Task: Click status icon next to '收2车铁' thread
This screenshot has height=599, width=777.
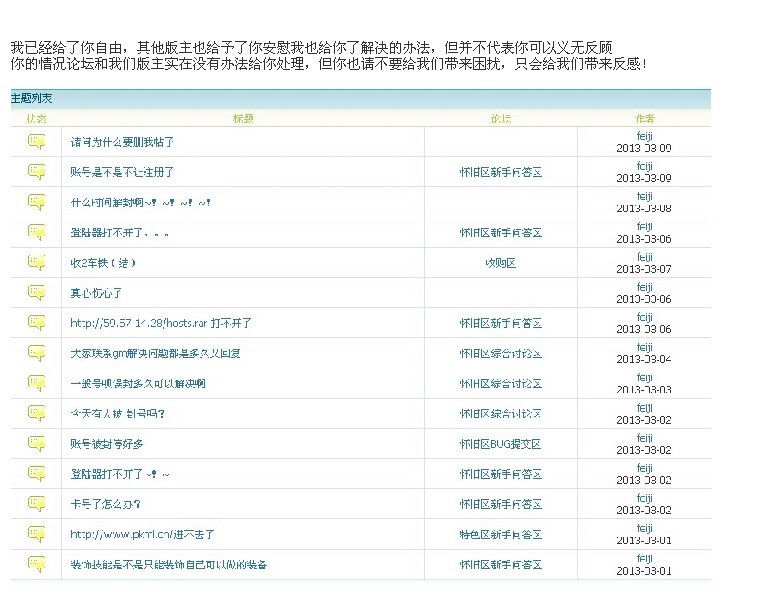Action: tap(37, 263)
